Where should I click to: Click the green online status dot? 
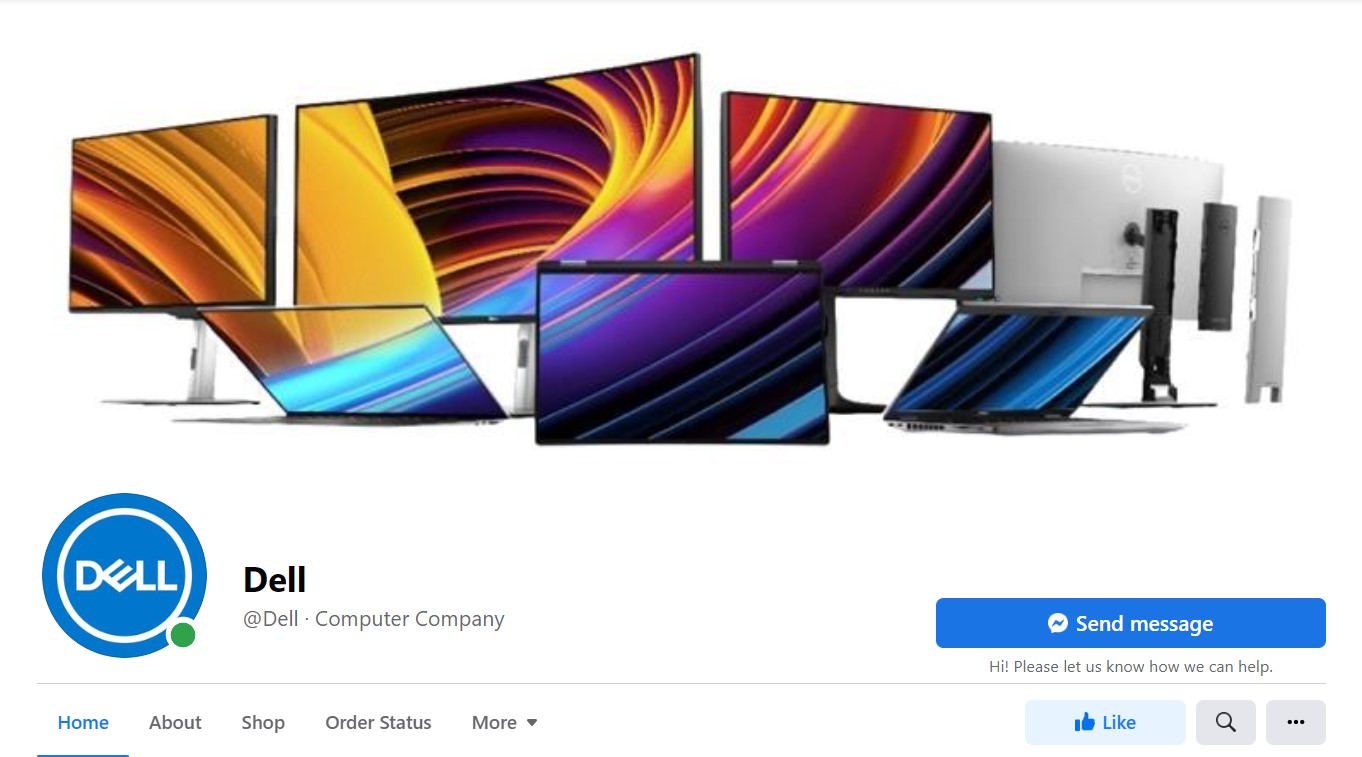point(182,635)
